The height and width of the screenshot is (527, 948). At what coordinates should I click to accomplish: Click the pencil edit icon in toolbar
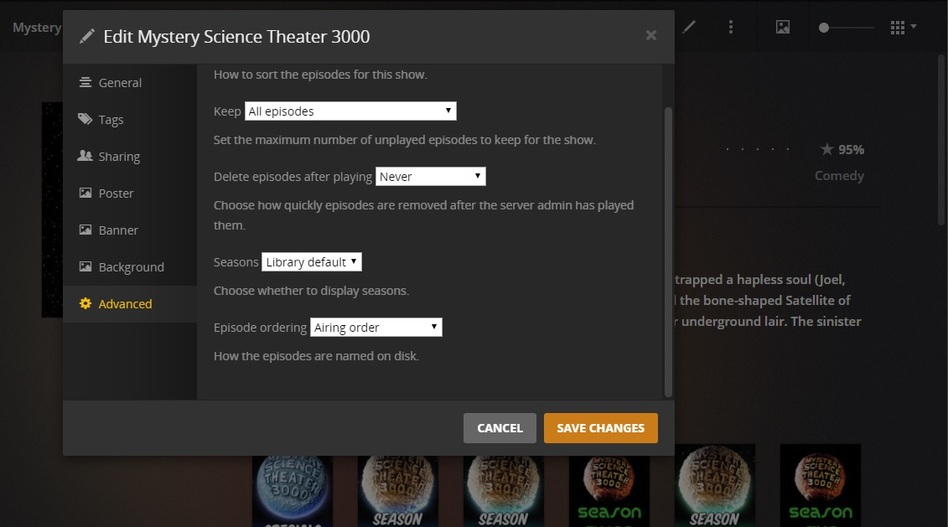tap(689, 27)
